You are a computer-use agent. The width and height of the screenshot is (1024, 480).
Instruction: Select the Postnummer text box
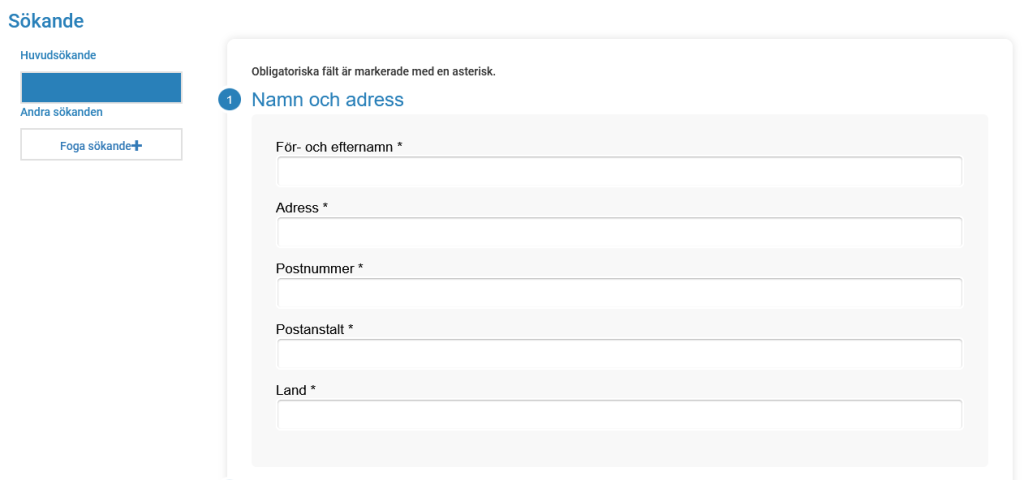pyautogui.click(x=619, y=293)
